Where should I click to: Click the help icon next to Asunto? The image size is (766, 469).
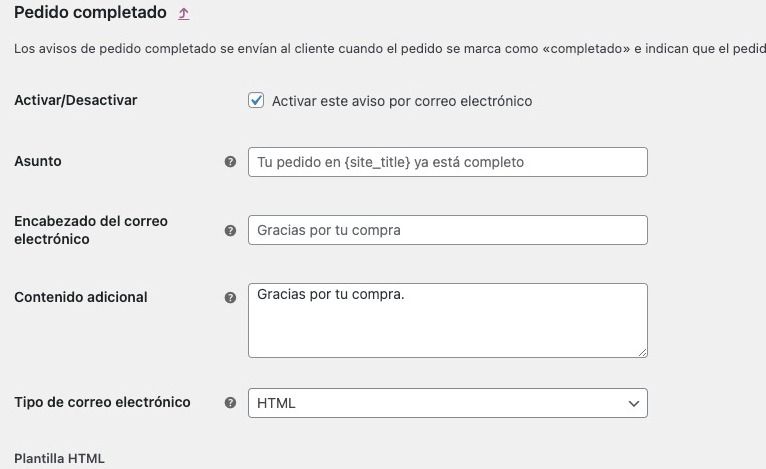[230, 162]
